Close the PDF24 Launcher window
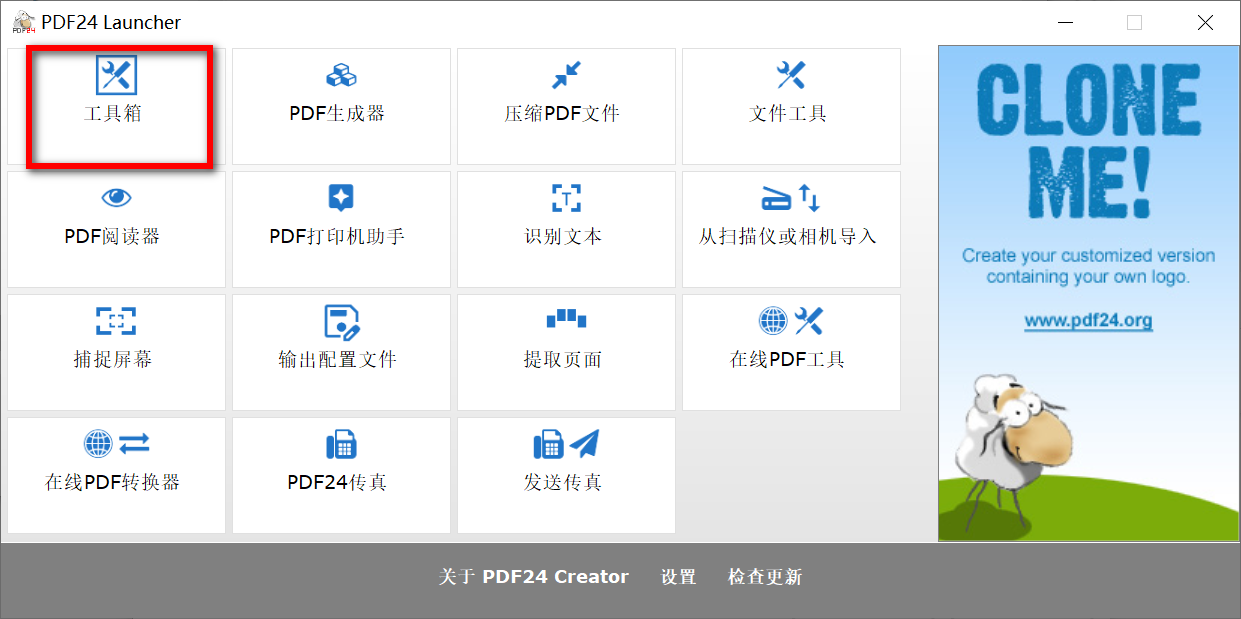Screen dimensions: 1241x619 (1205, 22)
